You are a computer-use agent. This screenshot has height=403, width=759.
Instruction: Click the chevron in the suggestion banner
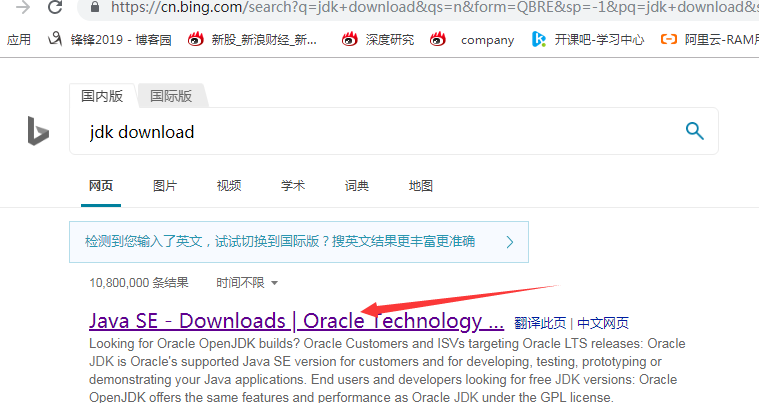[x=510, y=242]
